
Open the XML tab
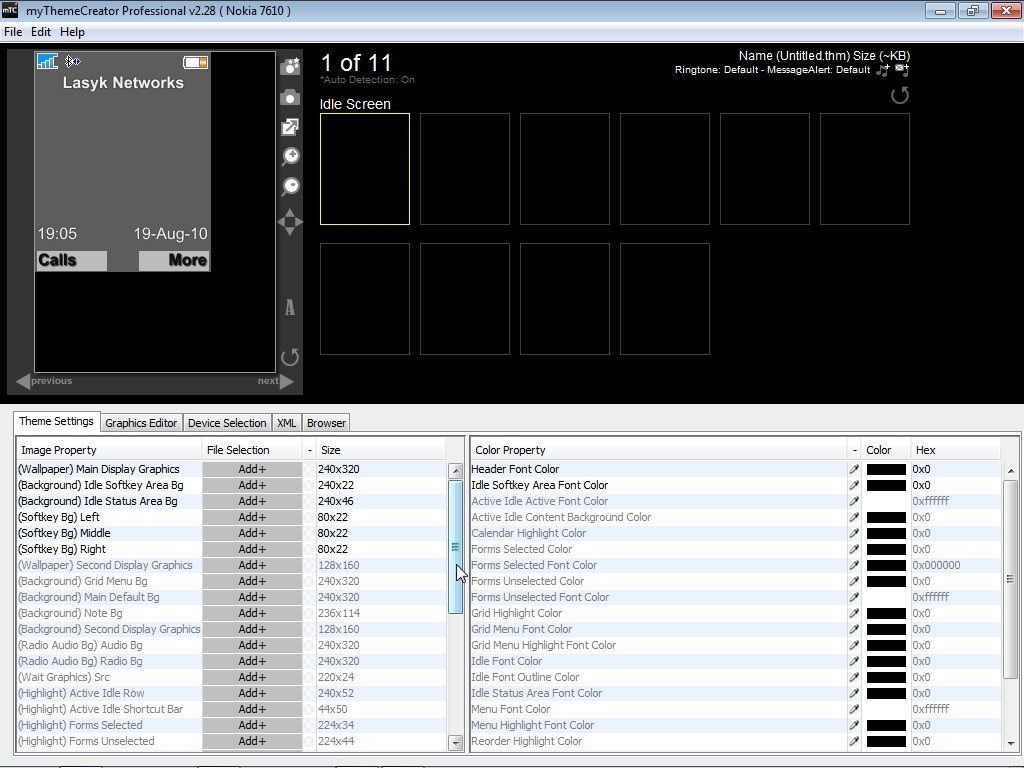[286, 422]
